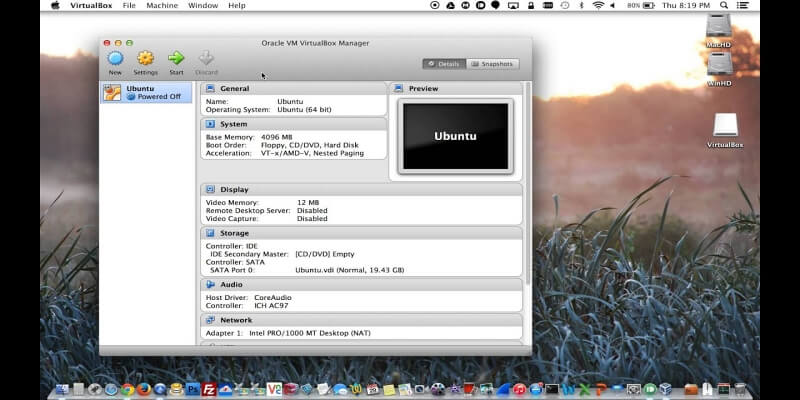The width and height of the screenshot is (800, 400).
Task: Launch FileZilla from the dock
Action: point(209,390)
